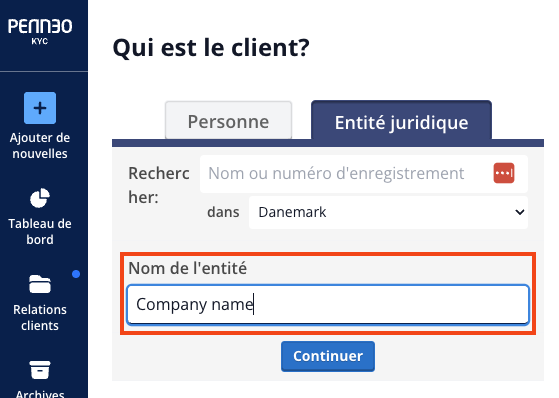Click the Continuer button
559x398 pixels.
(x=328, y=356)
